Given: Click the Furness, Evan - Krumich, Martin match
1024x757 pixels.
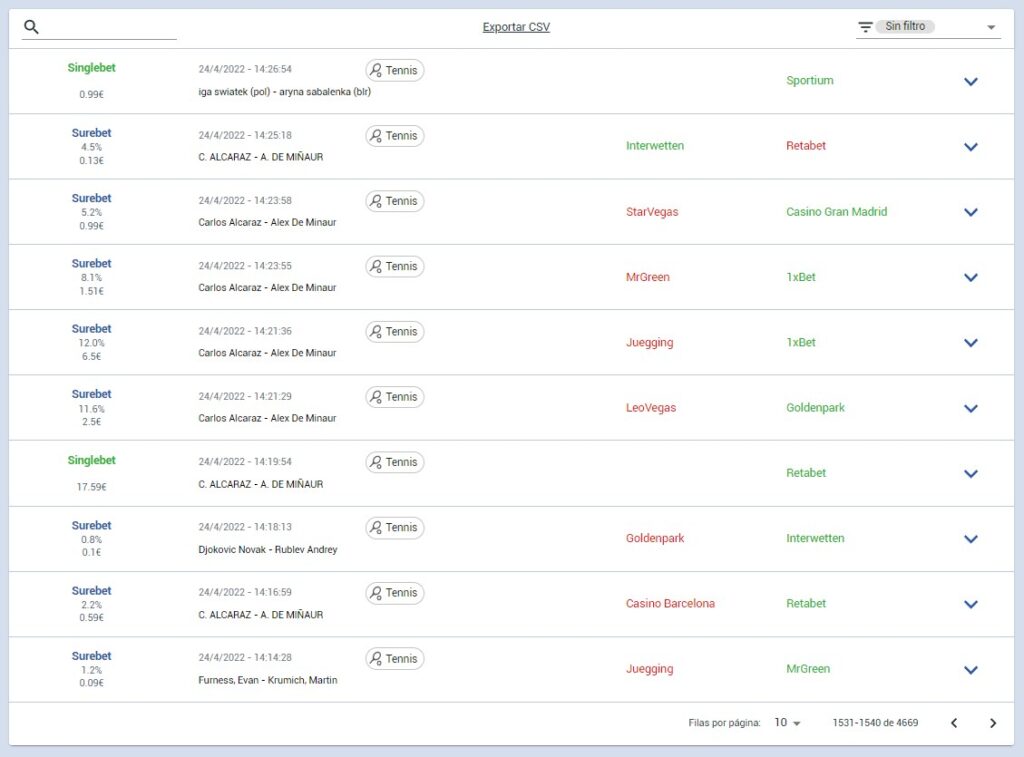Looking at the screenshot, I should tap(268, 681).
